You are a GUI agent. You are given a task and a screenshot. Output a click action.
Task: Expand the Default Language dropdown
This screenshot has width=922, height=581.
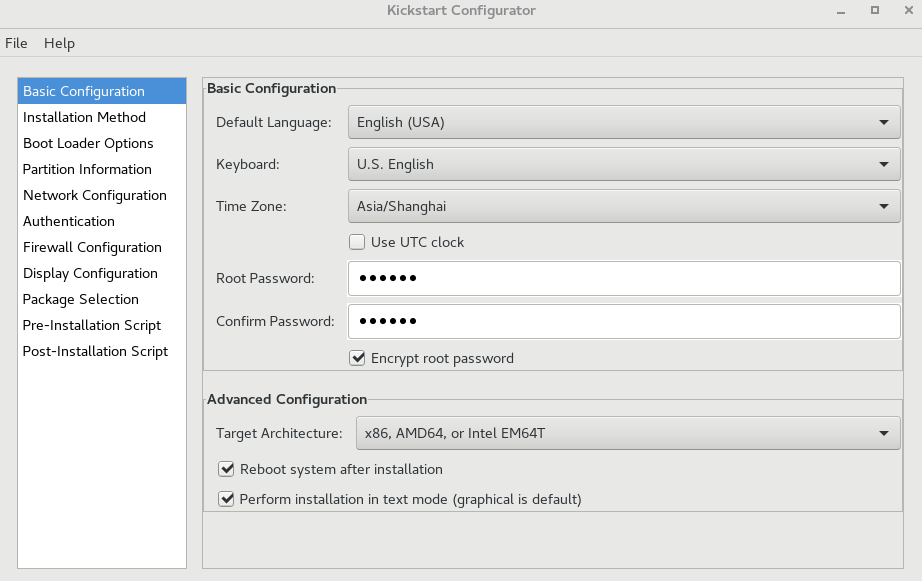(x=623, y=122)
